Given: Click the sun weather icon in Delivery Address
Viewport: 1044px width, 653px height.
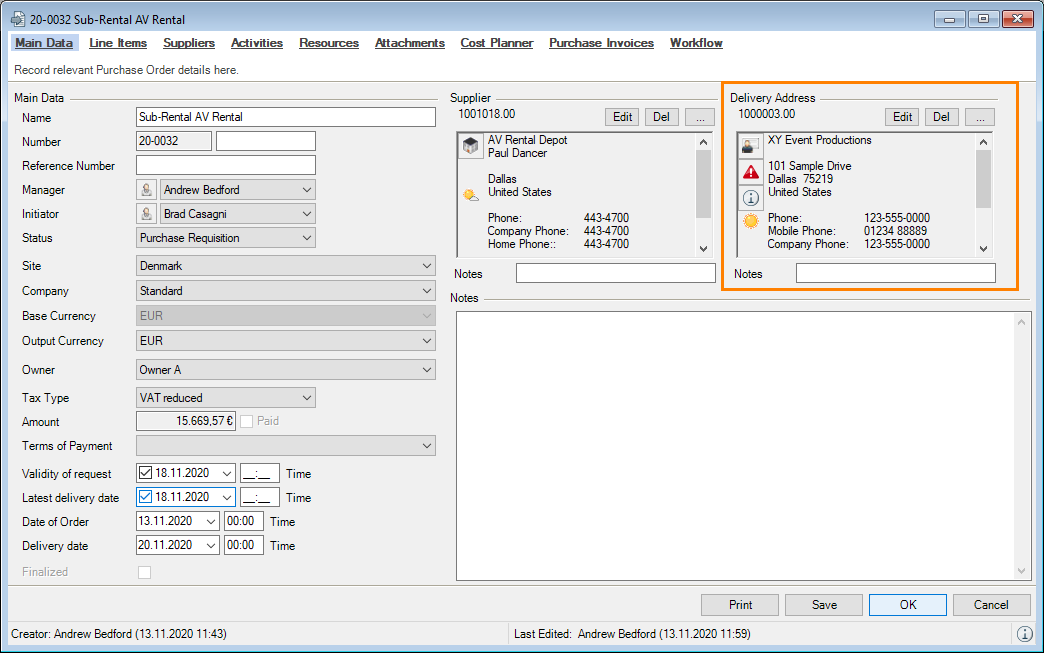Looking at the screenshot, I should 751,222.
